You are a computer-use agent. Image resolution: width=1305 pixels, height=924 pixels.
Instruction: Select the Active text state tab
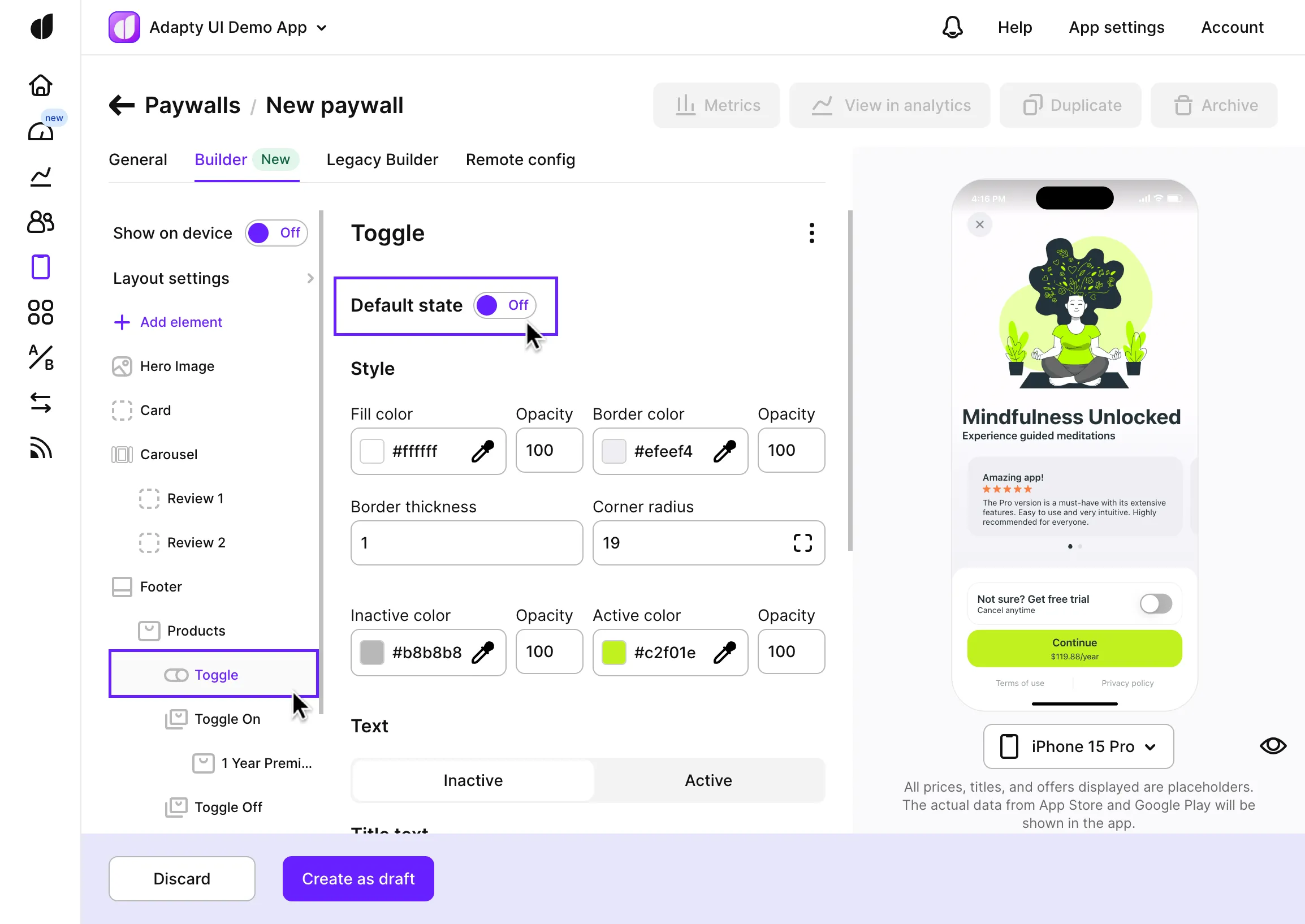pos(708,780)
